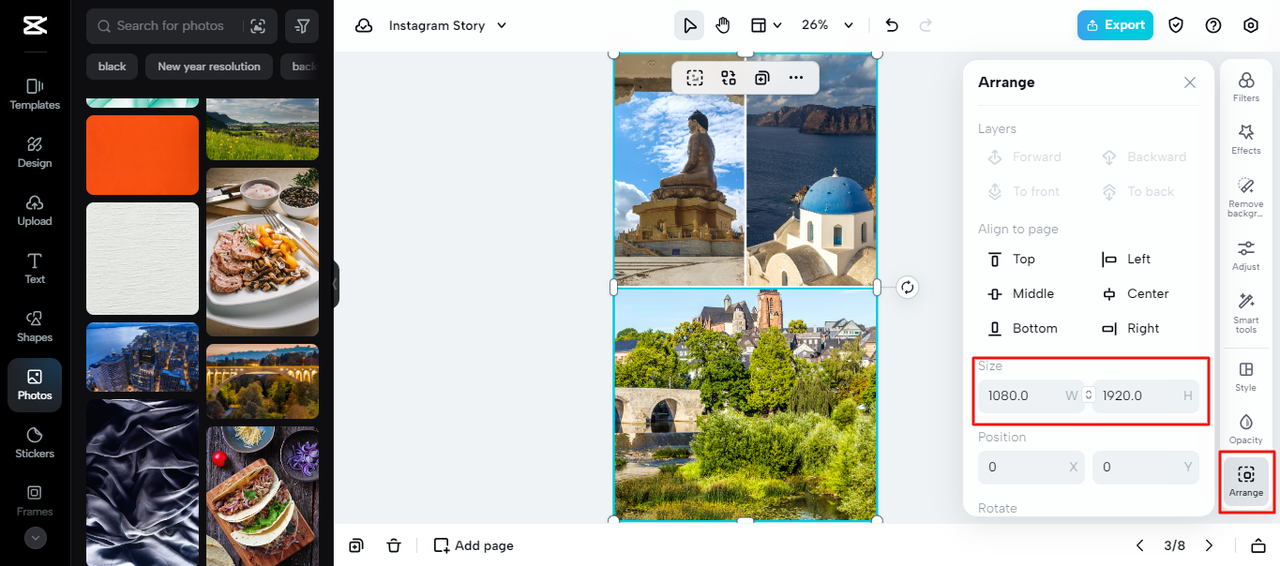Open the Shapes sidebar panel

tap(35, 326)
